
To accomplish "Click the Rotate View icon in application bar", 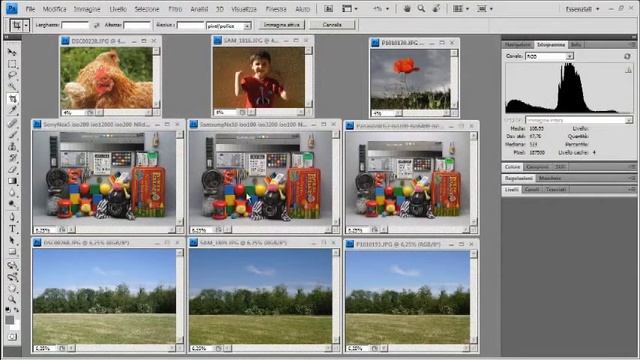I will [436, 9].
